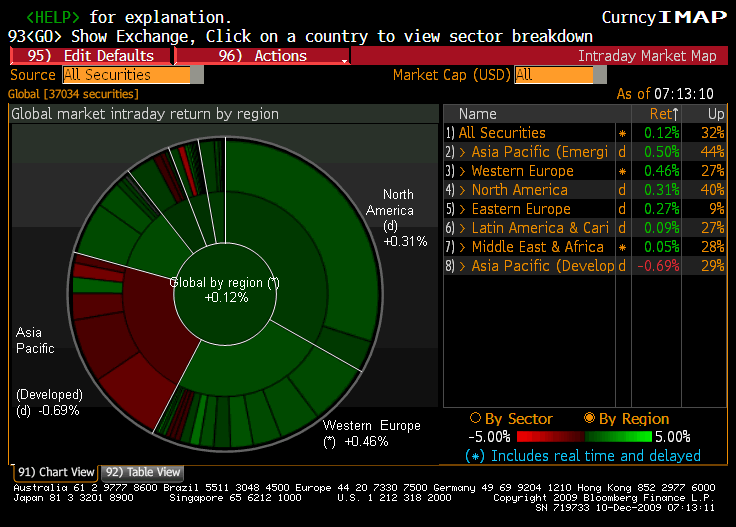This screenshot has height=527, width=736.
Task: Switch to 92) Table View tab
Action: [143, 472]
